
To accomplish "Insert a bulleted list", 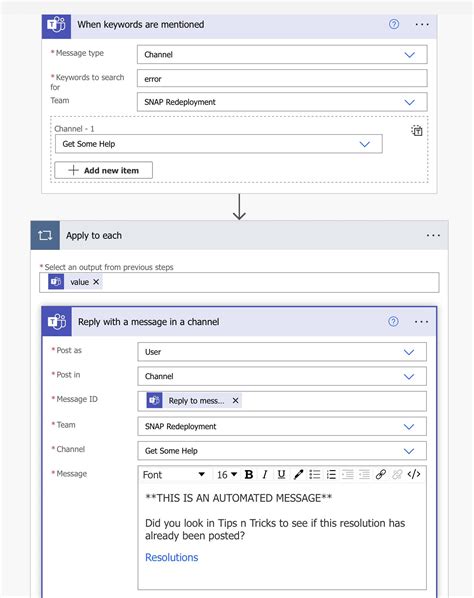I will (315, 474).
